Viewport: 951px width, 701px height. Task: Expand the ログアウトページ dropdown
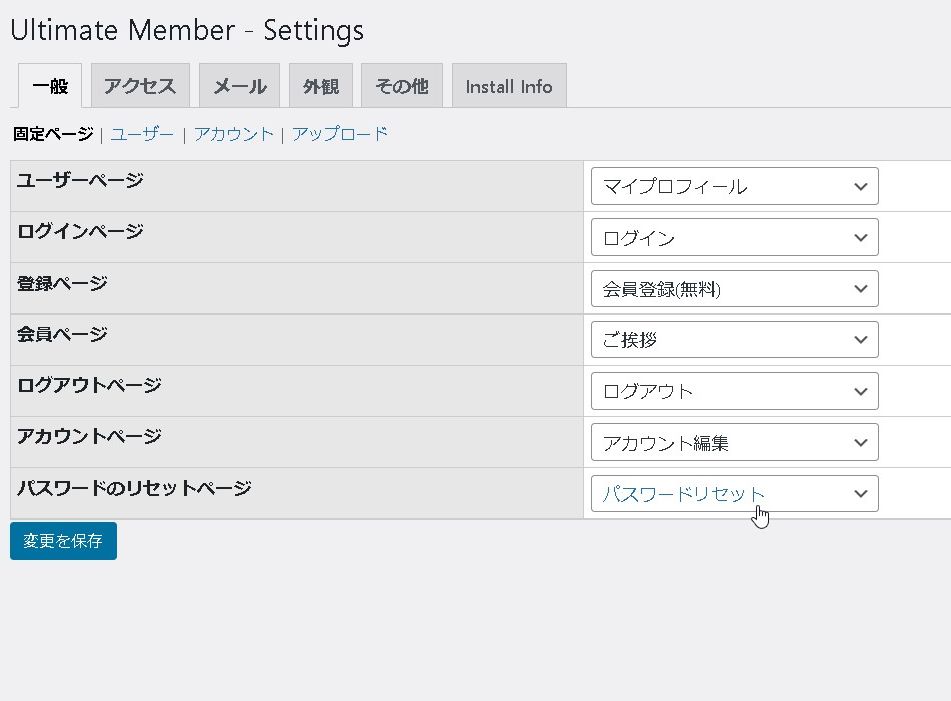click(x=734, y=391)
